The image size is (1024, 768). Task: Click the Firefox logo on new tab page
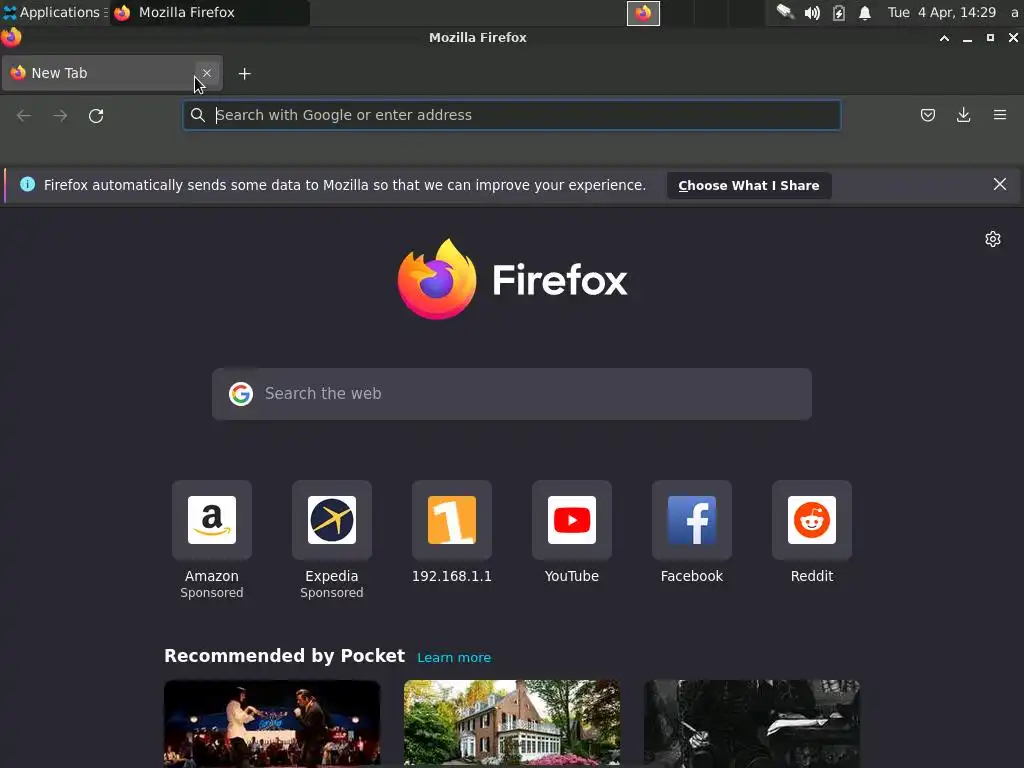click(511, 280)
